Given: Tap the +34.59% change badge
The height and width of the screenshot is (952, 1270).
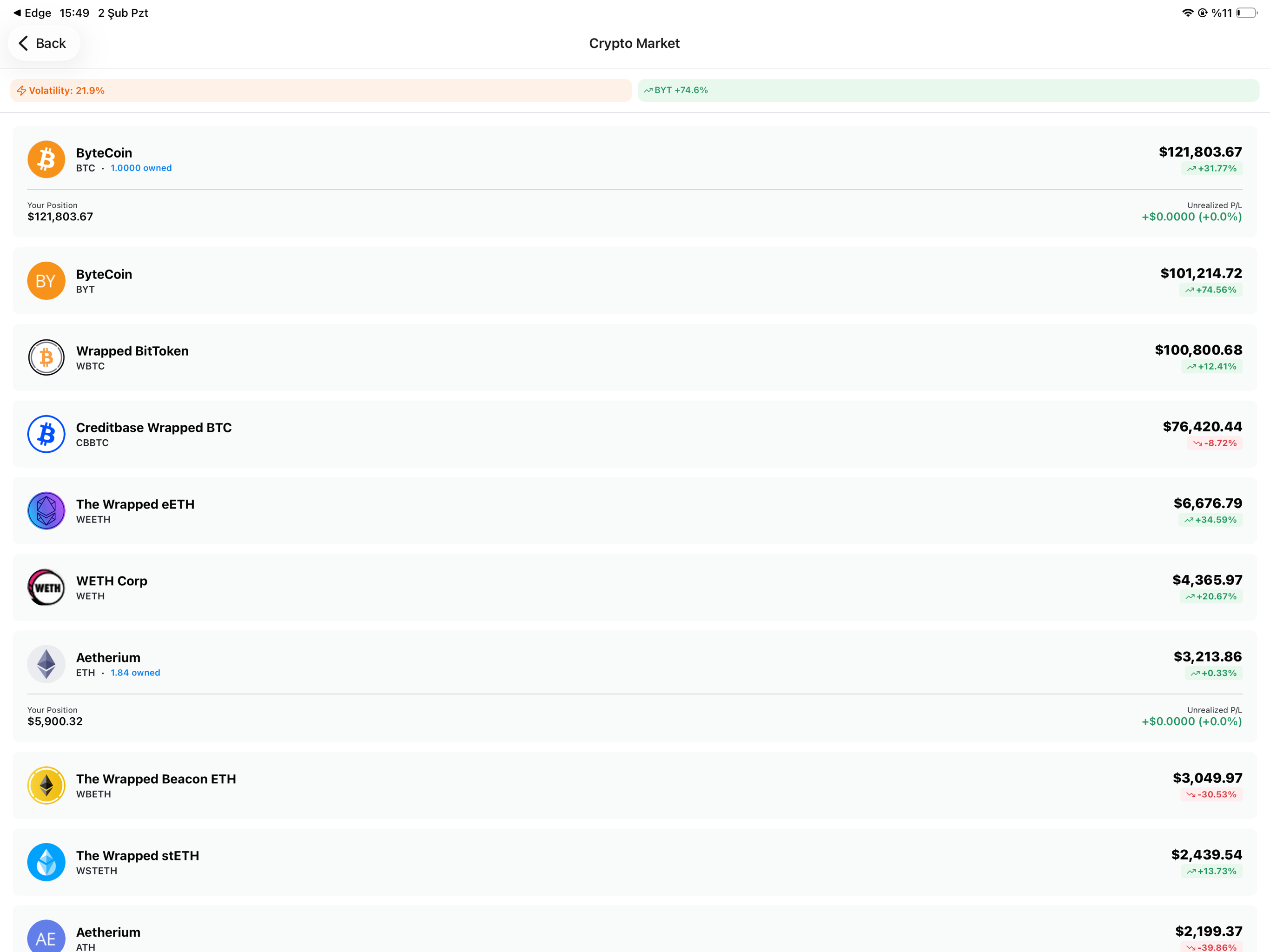Looking at the screenshot, I should point(1210,520).
